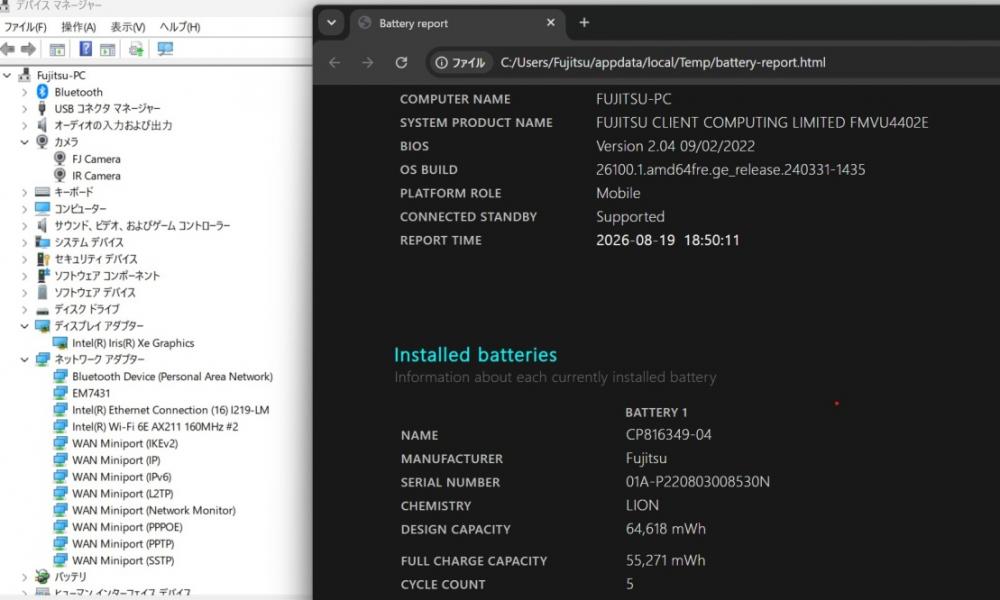Click the Update driver toolbar icon

(x=136, y=49)
